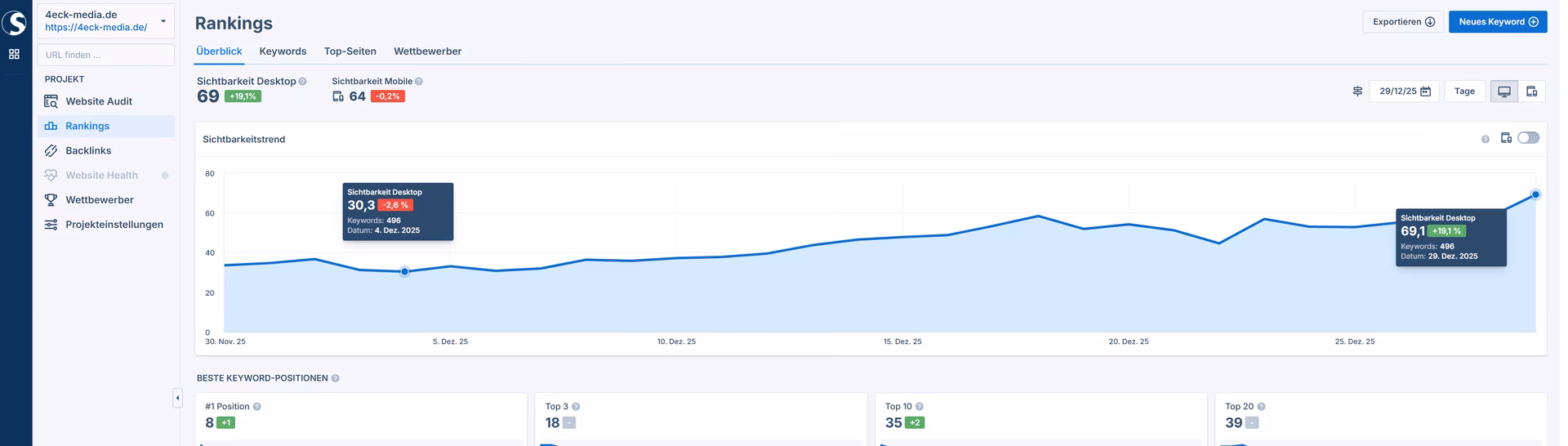The image size is (1568, 446).
Task: Collapse the sidebar with arrow handle
Action: coord(177,398)
